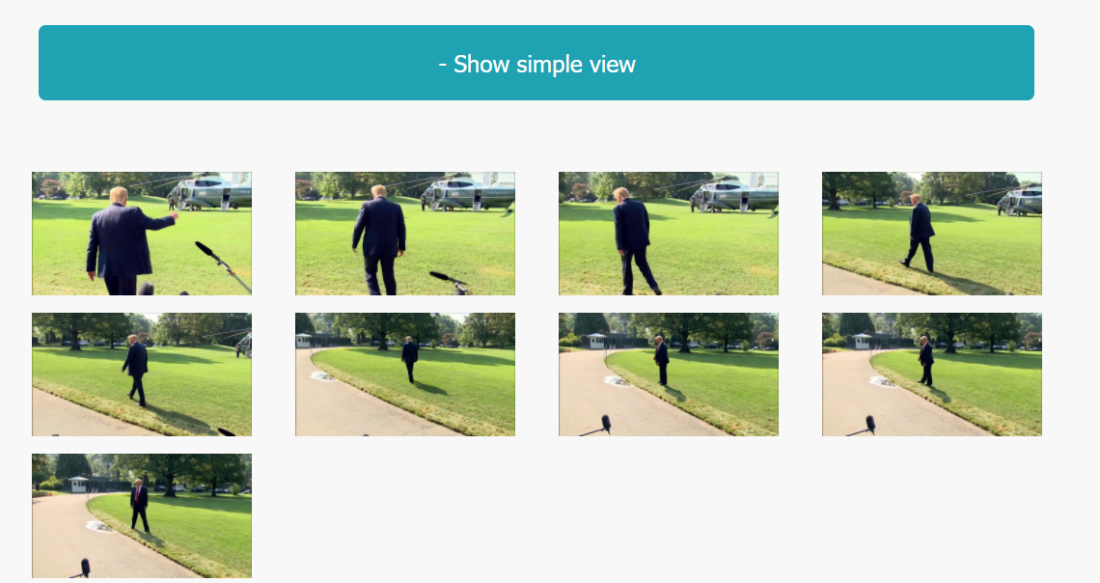
Task: Pick frame with helicopter cut off at top-row right edge
Action: [x=932, y=233]
